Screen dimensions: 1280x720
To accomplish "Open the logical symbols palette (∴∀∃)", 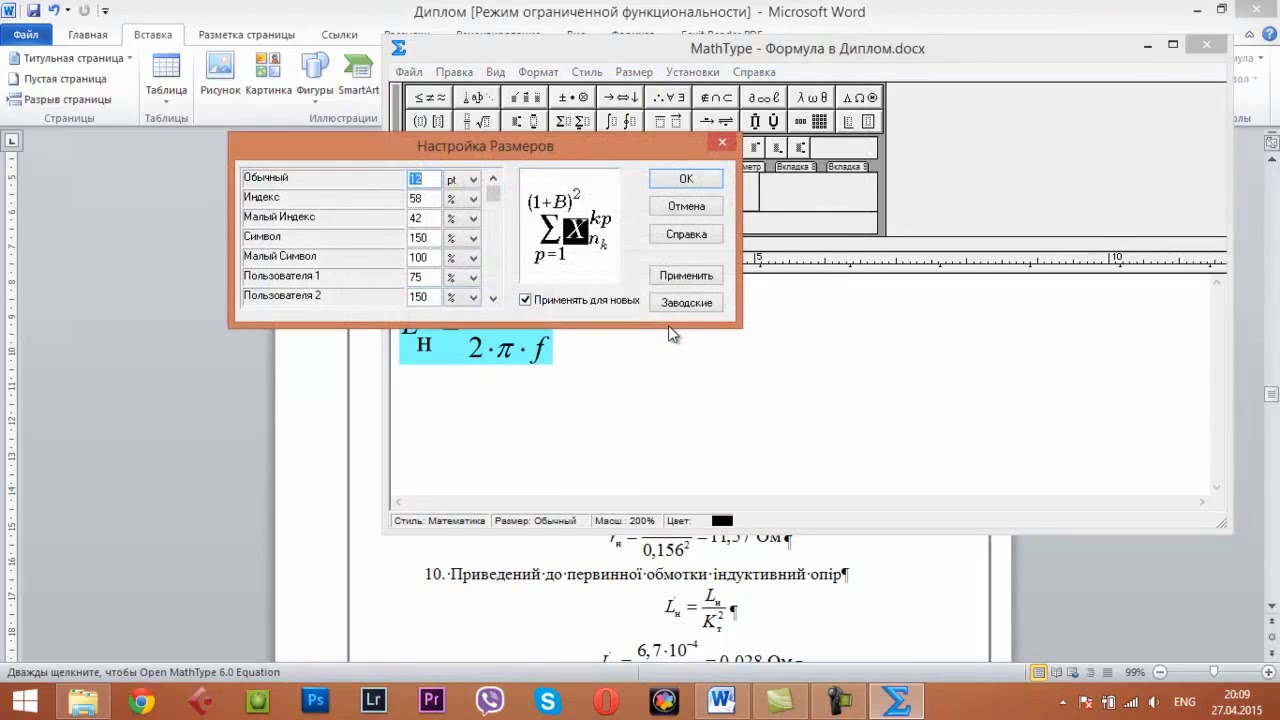I will click(x=669, y=97).
